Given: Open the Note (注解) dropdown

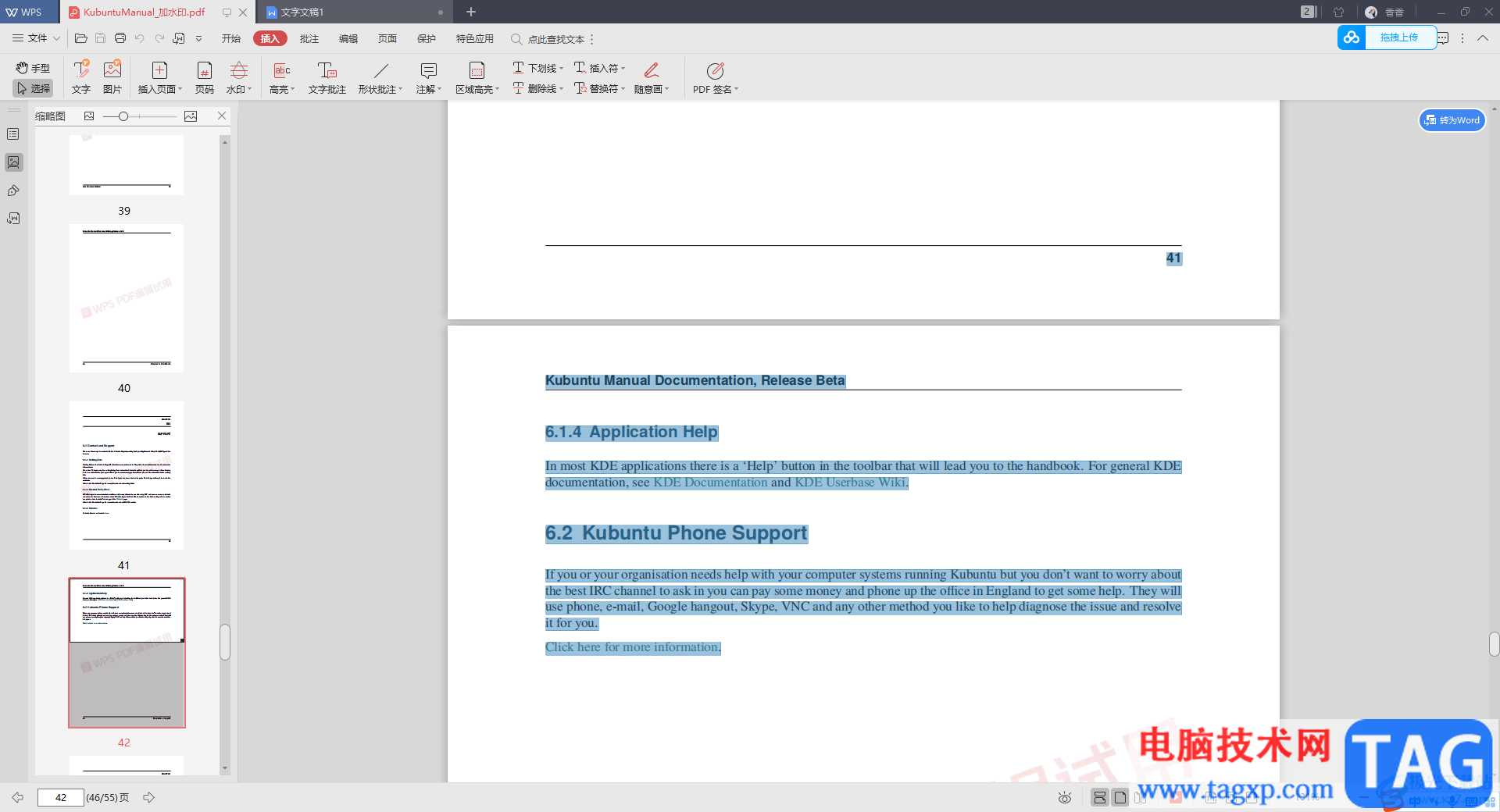Looking at the screenshot, I should [x=429, y=77].
